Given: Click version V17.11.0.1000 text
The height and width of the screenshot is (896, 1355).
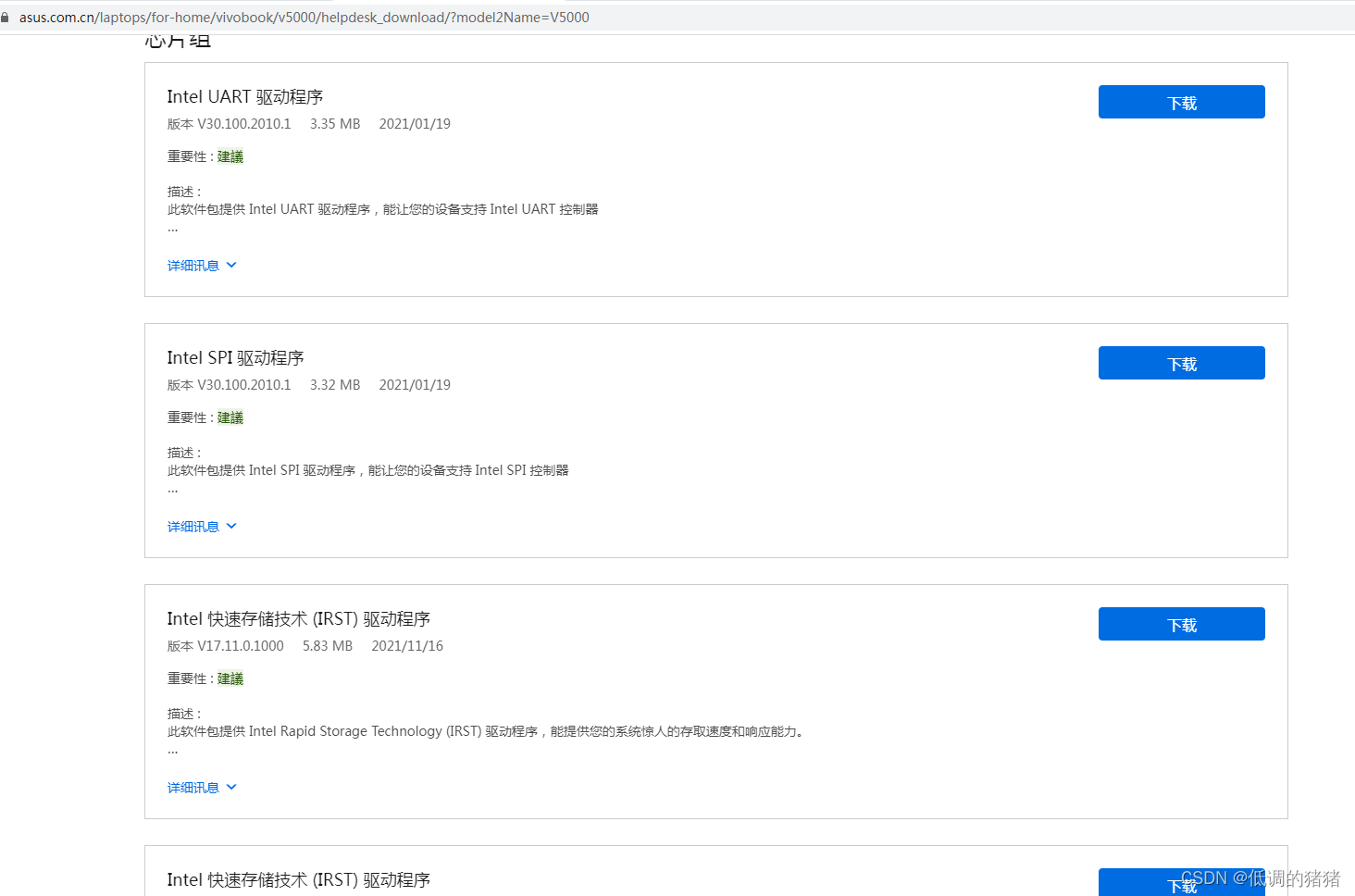Looking at the screenshot, I should [225, 646].
